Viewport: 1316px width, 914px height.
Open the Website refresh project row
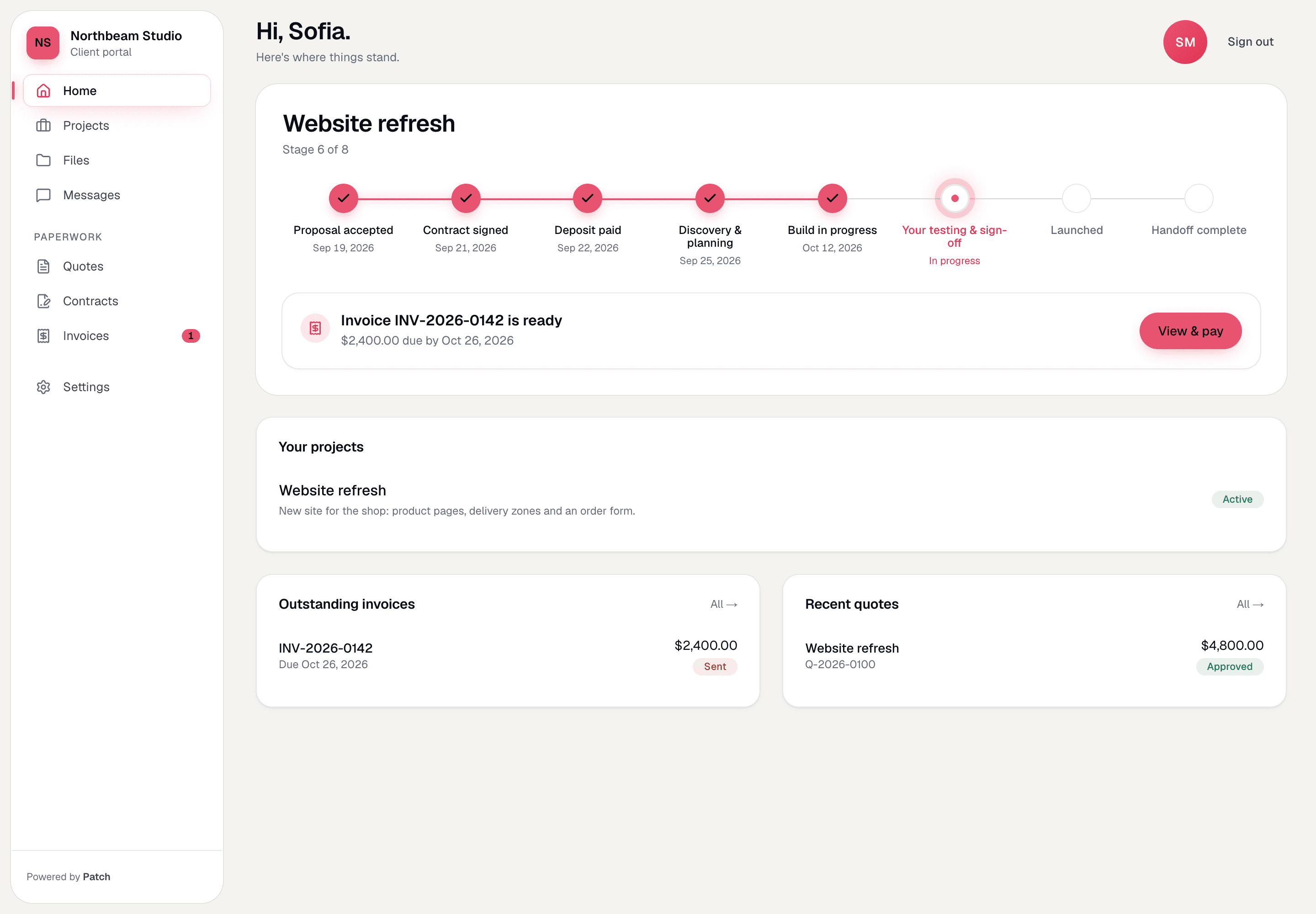tap(771, 500)
